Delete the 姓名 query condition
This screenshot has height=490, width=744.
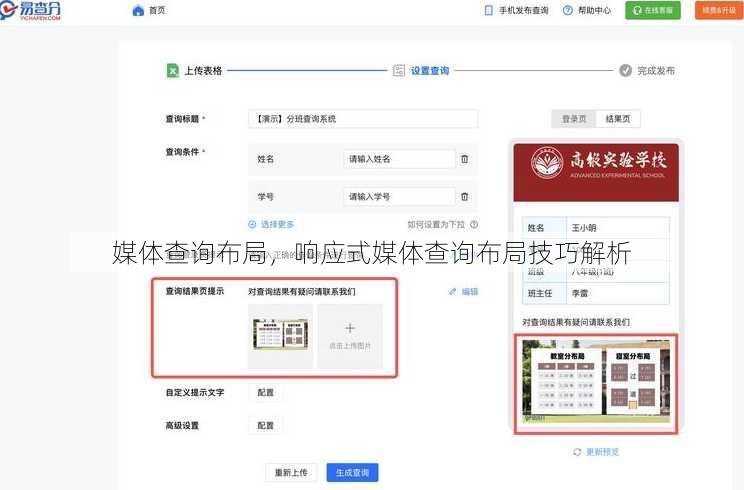point(465,159)
